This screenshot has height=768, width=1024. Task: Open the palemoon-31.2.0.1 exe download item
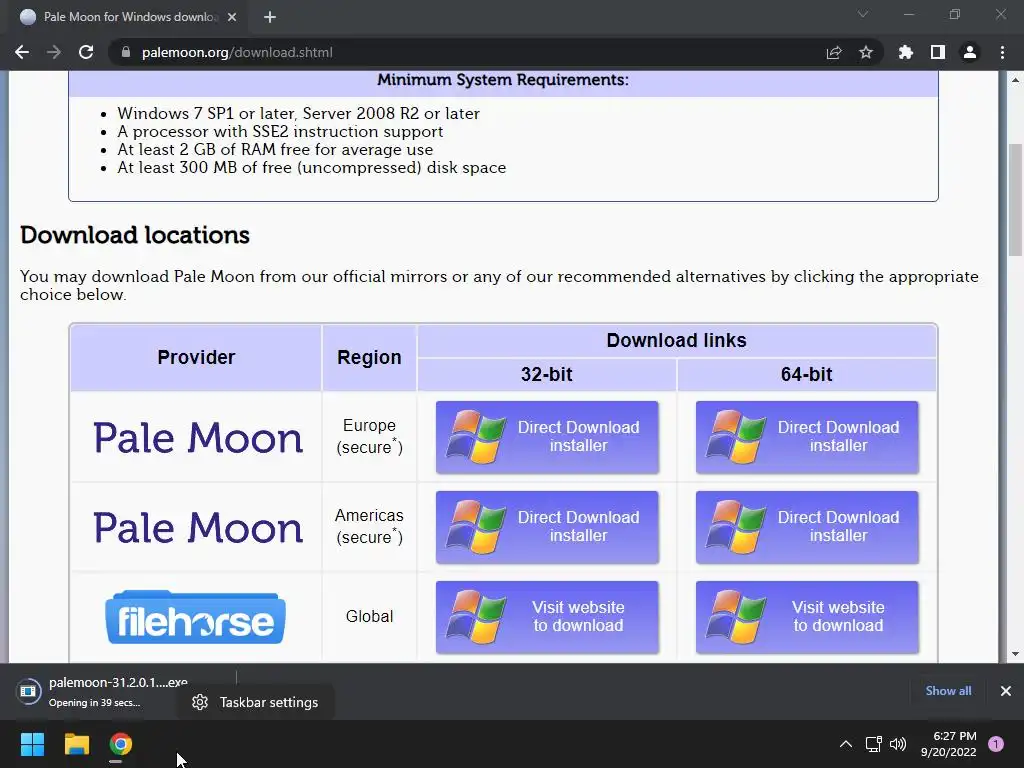(x=118, y=691)
